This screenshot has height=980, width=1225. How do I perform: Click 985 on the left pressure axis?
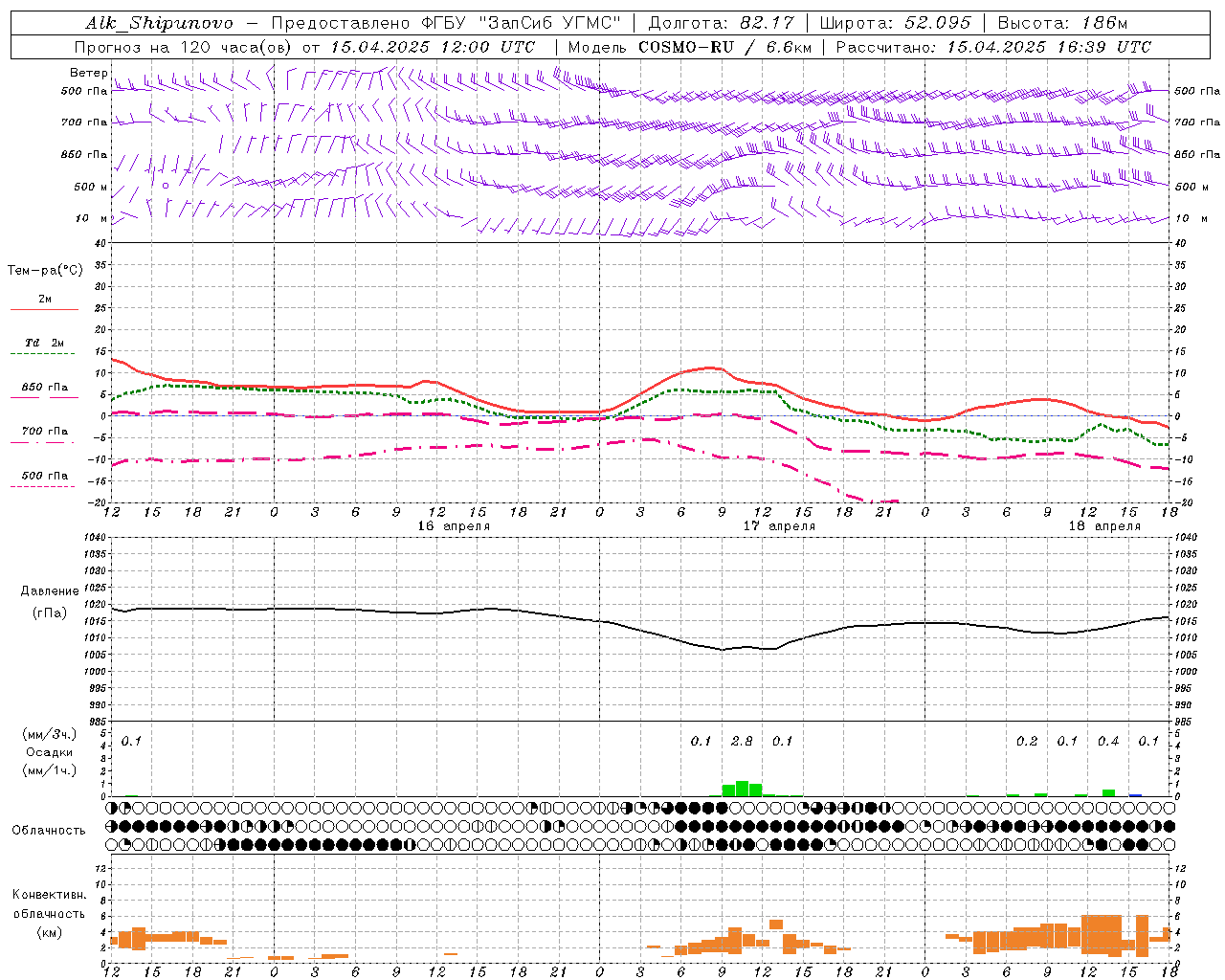(x=98, y=722)
